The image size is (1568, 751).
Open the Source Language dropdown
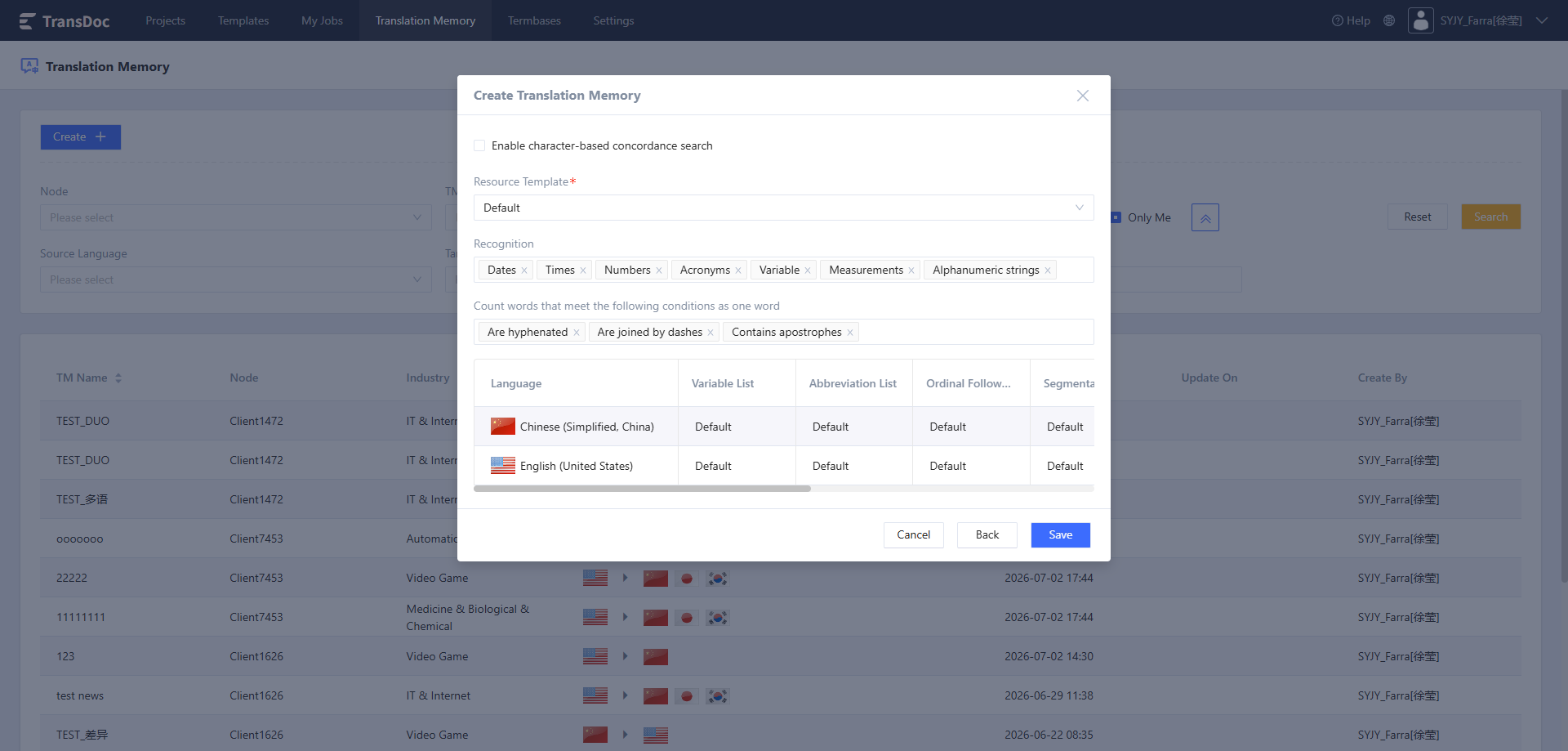tap(236, 279)
